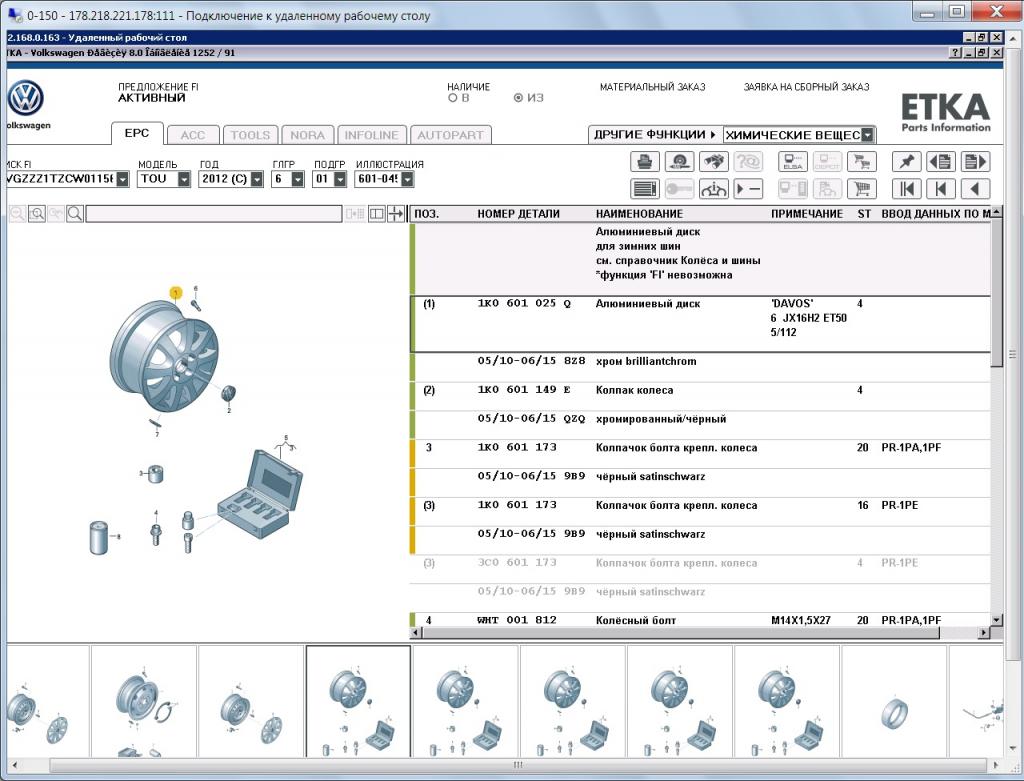
Task: Click the triangle and dash icon button
Action: click(748, 189)
